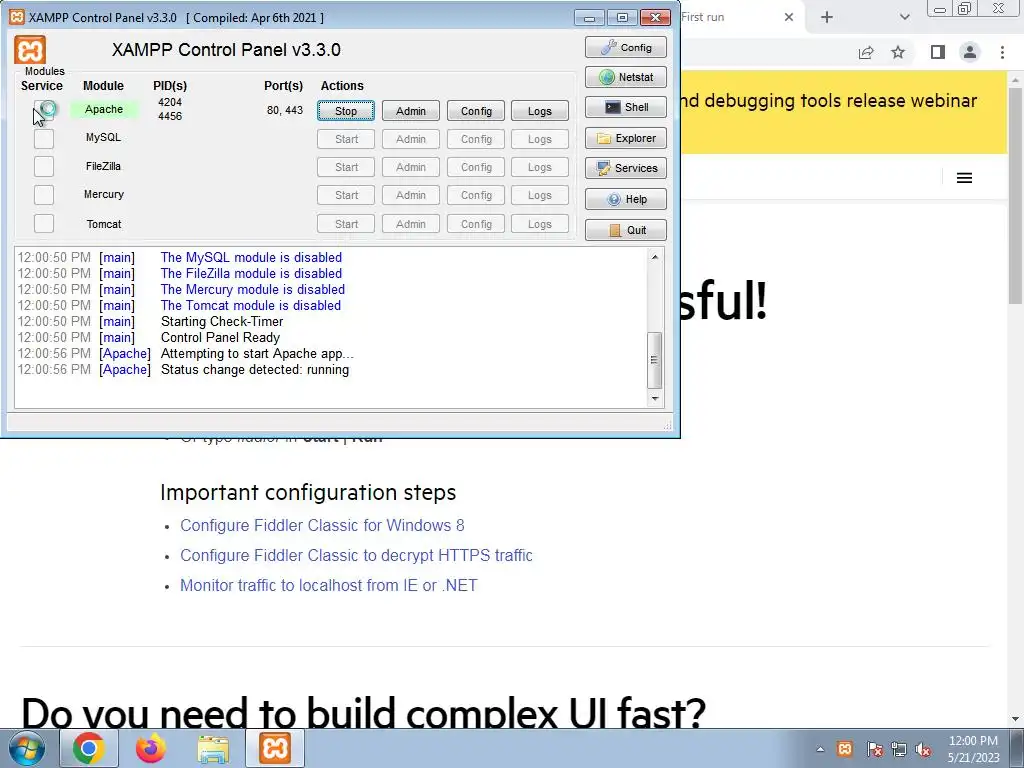This screenshot has width=1024, height=768.
Task: Click the Apache ports value '80, 443'
Action: point(285,110)
